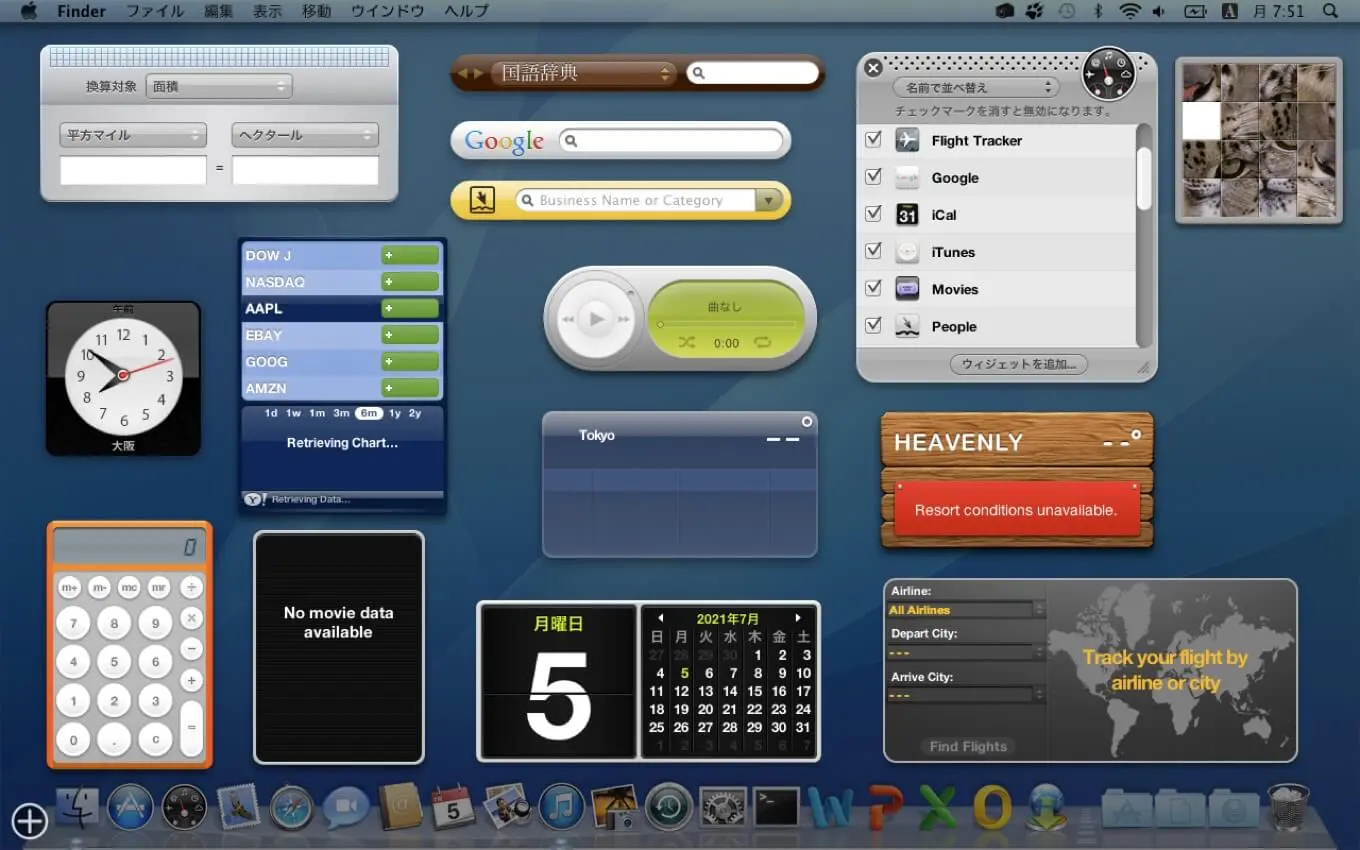
Task: Open the 名前で並べ替え sort dropdown
Action: click(x=976, y=87)
